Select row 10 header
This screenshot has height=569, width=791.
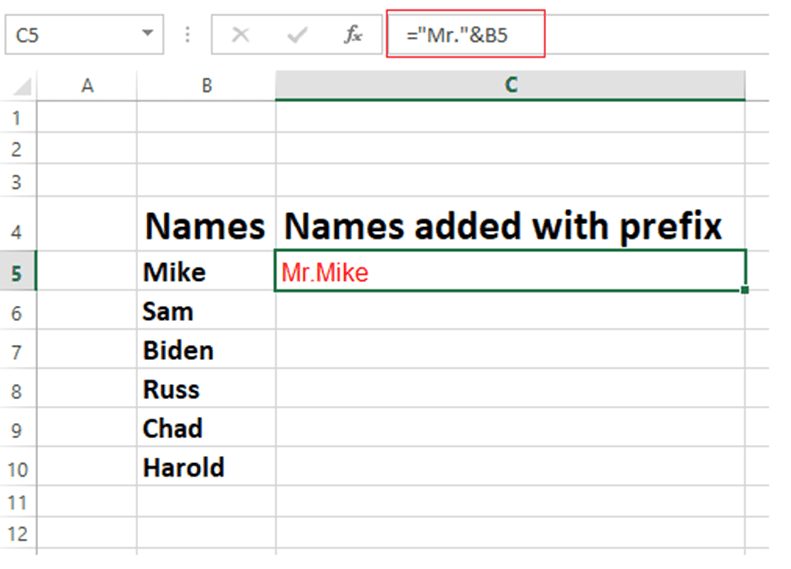[16, 467]
